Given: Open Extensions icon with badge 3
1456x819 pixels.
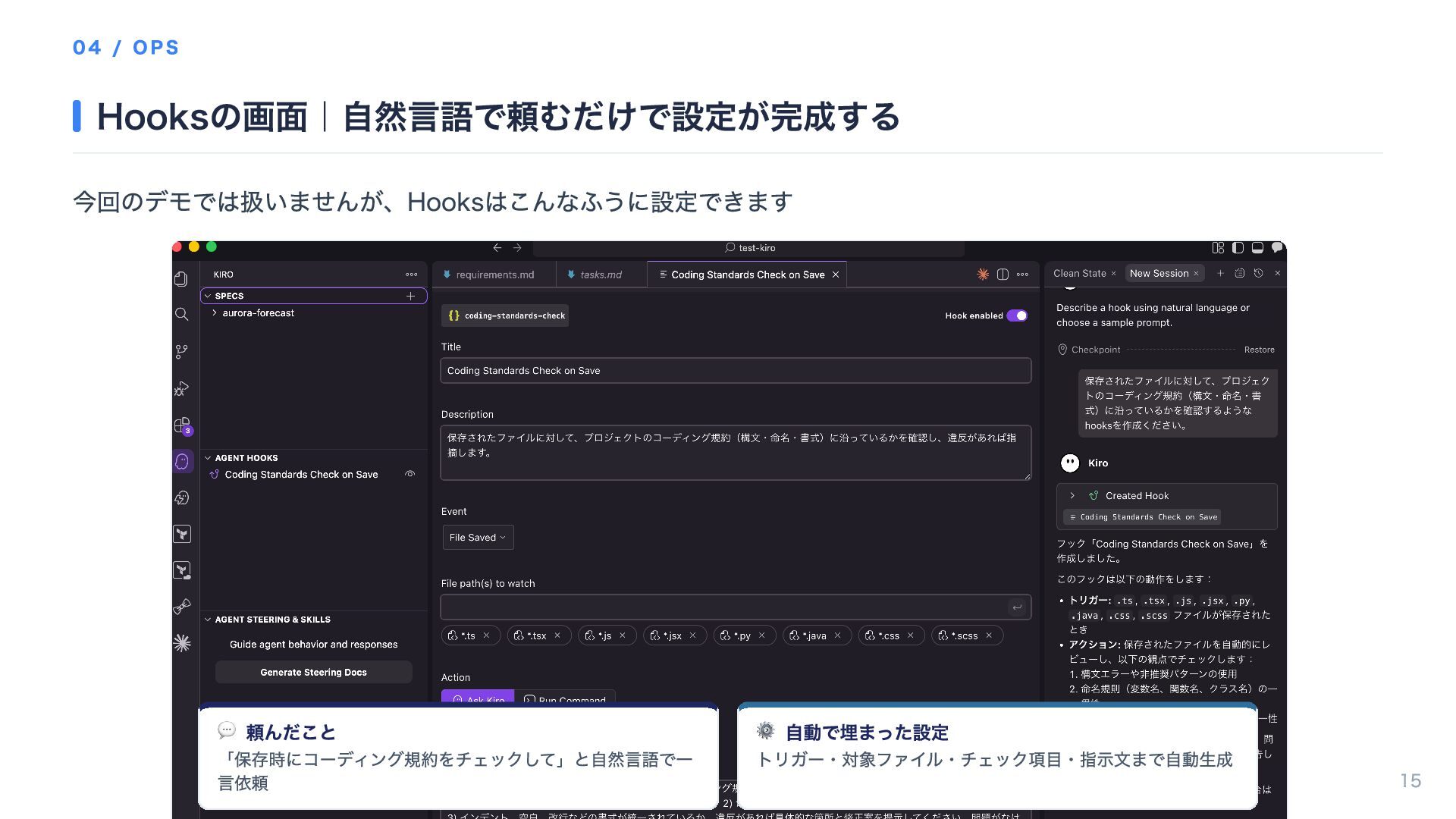Looking at the screenshot, I should (x=183, y=425).
